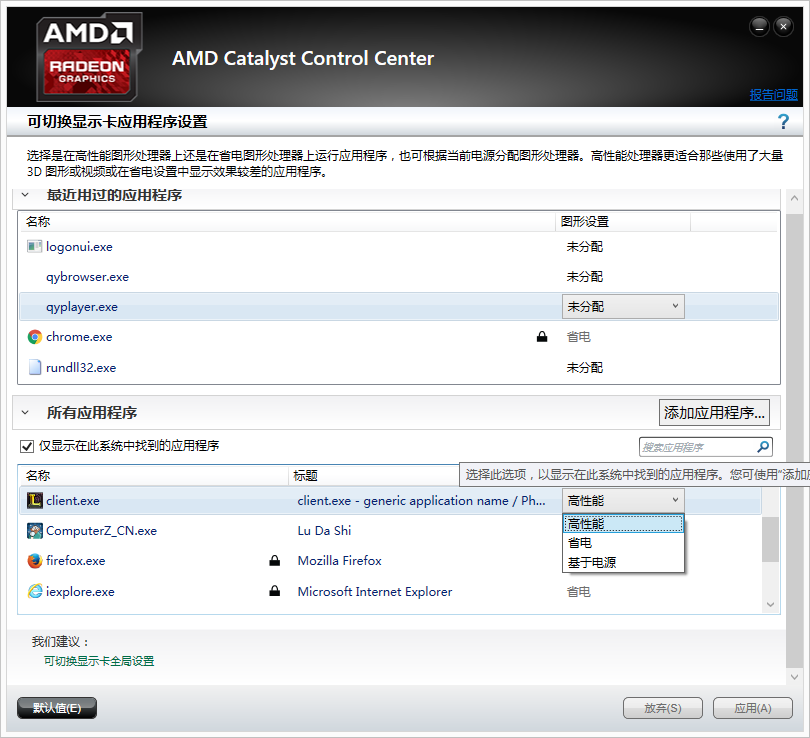Image resolution: width=810 pixels, height=738 pixels.
Task: Select 省电 in the dropdown list
Action: coord(623,543)
